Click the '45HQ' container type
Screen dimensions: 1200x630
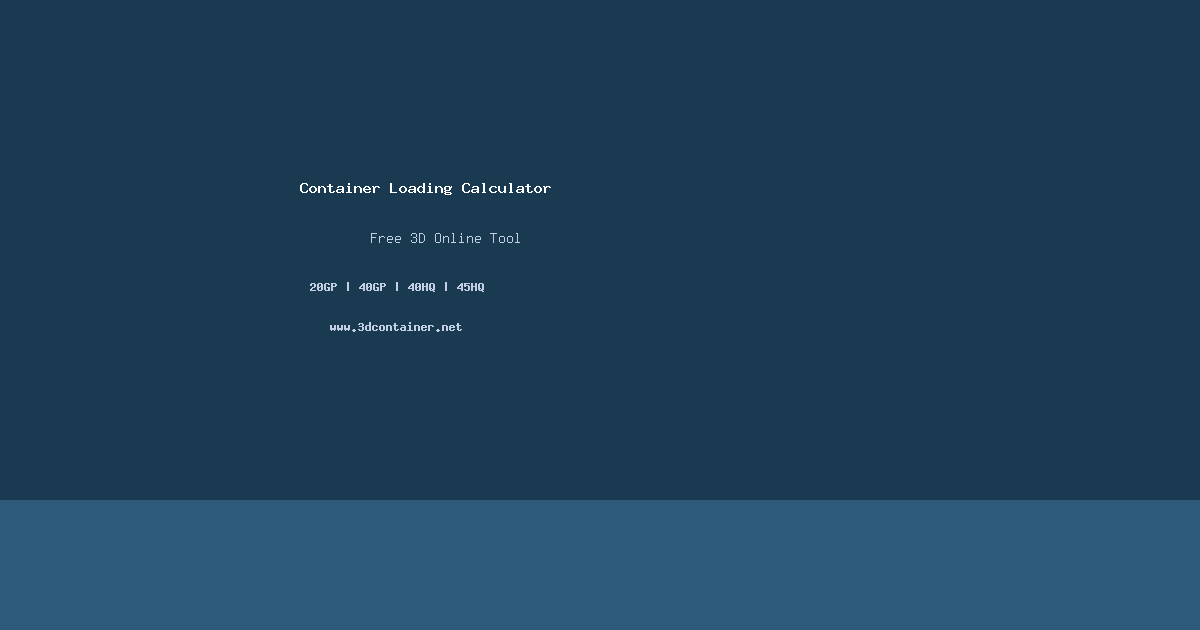click(470, 287)
